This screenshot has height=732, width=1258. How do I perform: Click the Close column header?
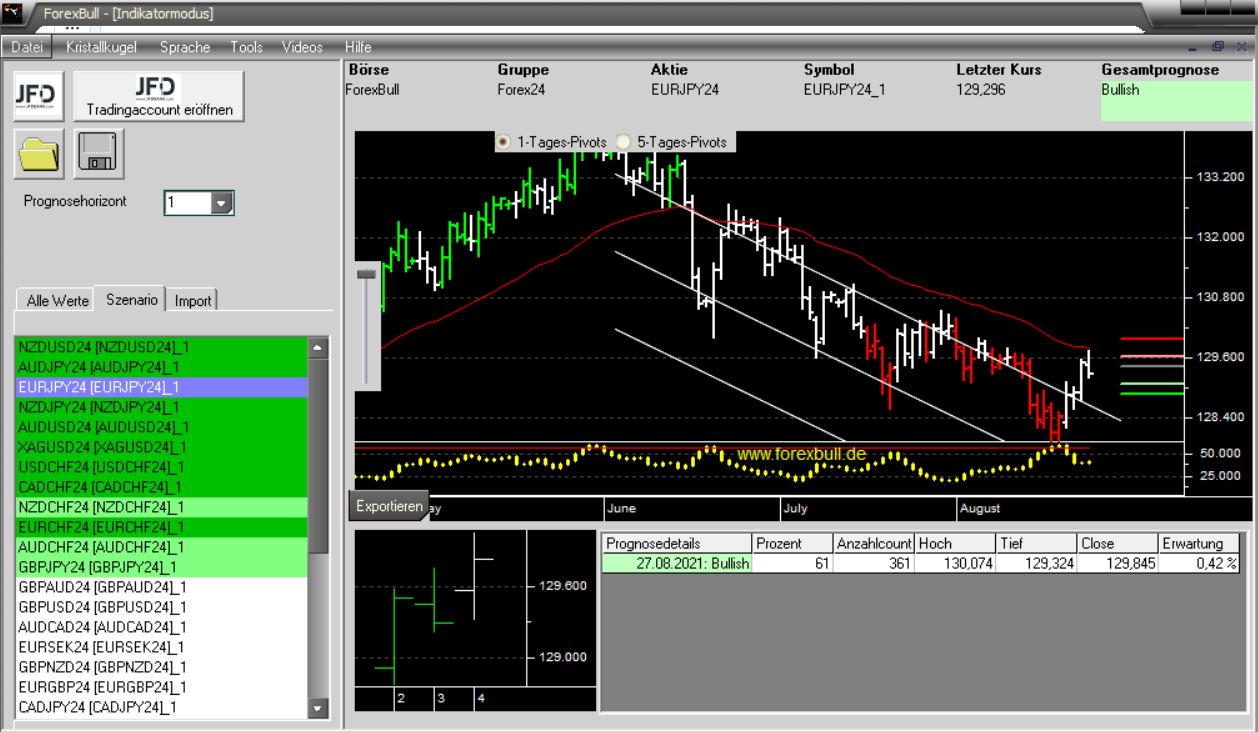pyautogui.click(x=1118, y=544)
